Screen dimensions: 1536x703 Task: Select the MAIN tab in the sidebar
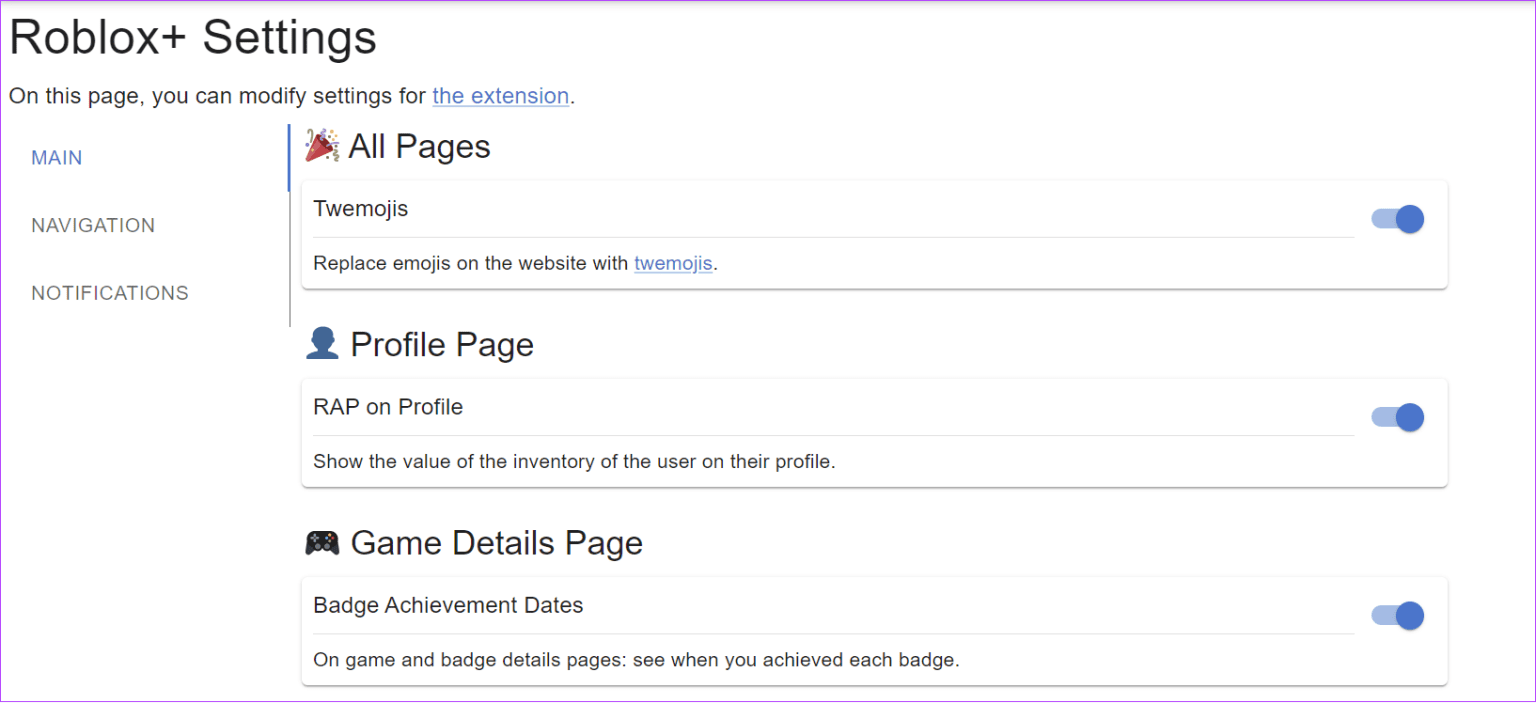point(56,157)
